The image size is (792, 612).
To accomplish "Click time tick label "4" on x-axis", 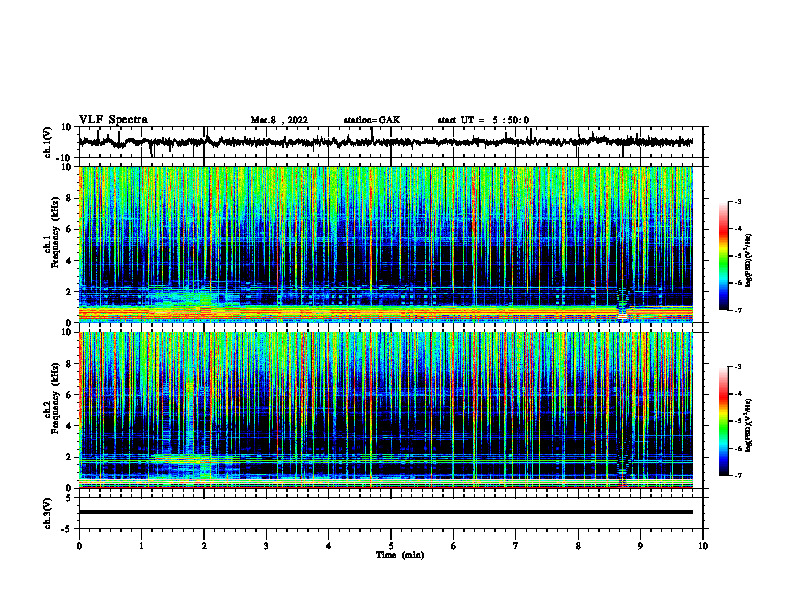I will pyautogui.click(x=329, y=546).
